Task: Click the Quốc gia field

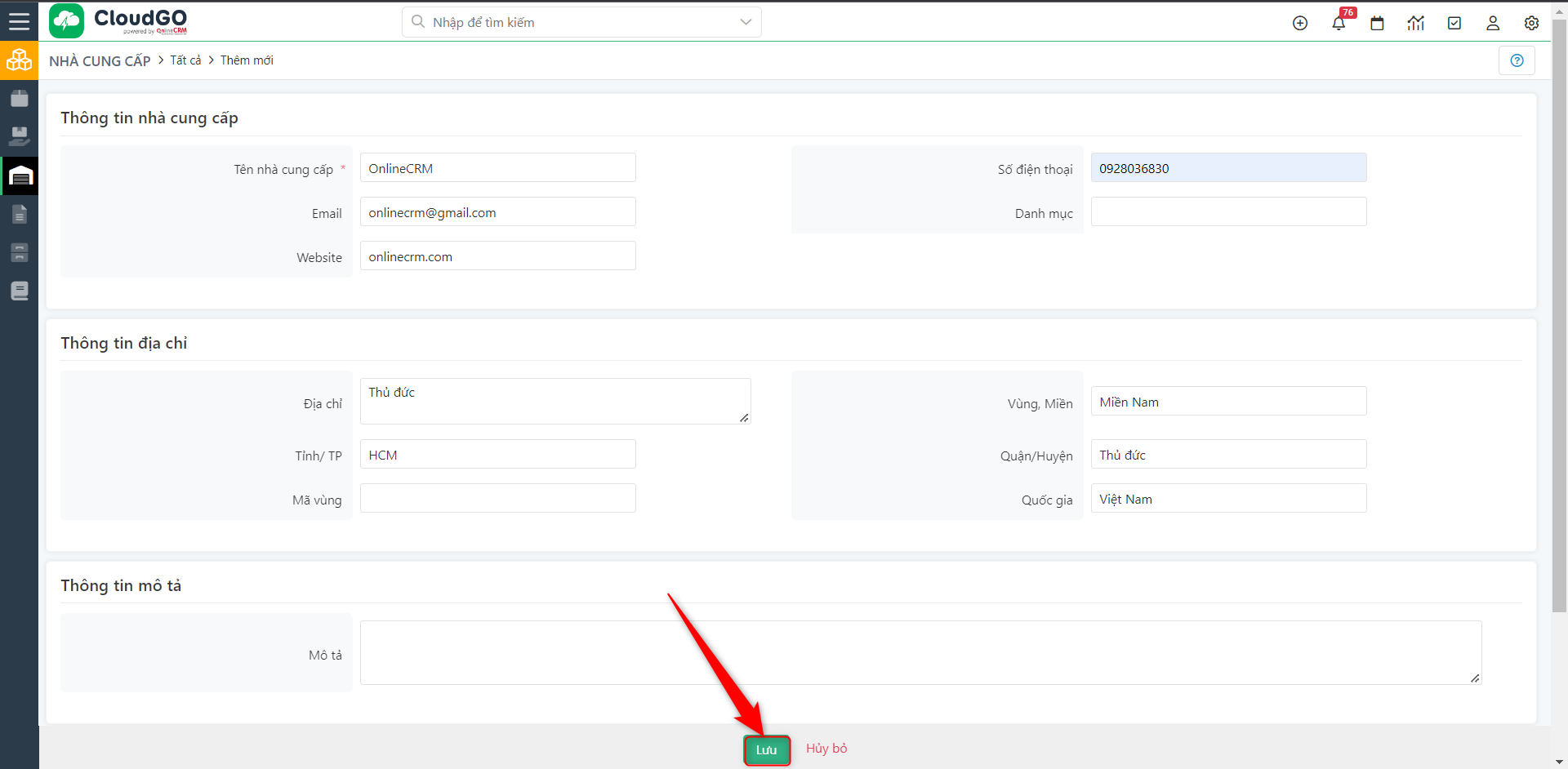Action: coord(1228,499)
